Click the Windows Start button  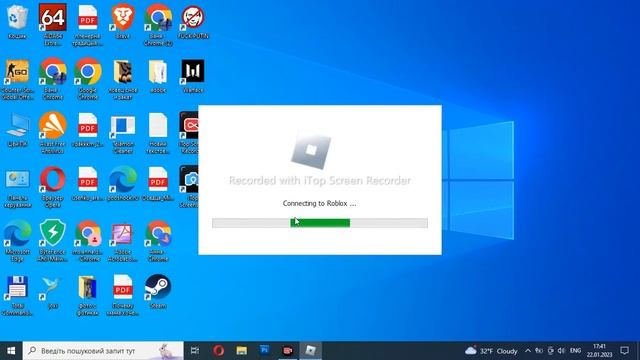(x=11, y=351)
